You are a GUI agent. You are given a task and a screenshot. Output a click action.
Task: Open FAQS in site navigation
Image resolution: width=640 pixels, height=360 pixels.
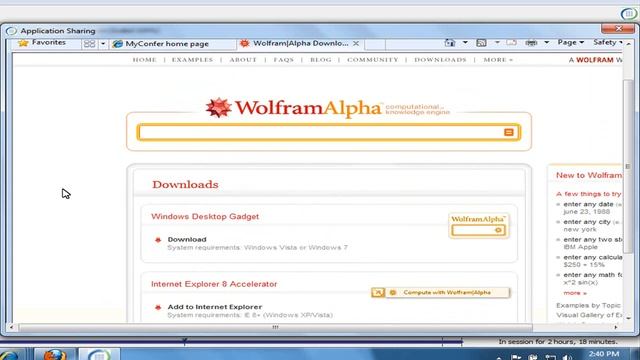click(x=284, y=60)
